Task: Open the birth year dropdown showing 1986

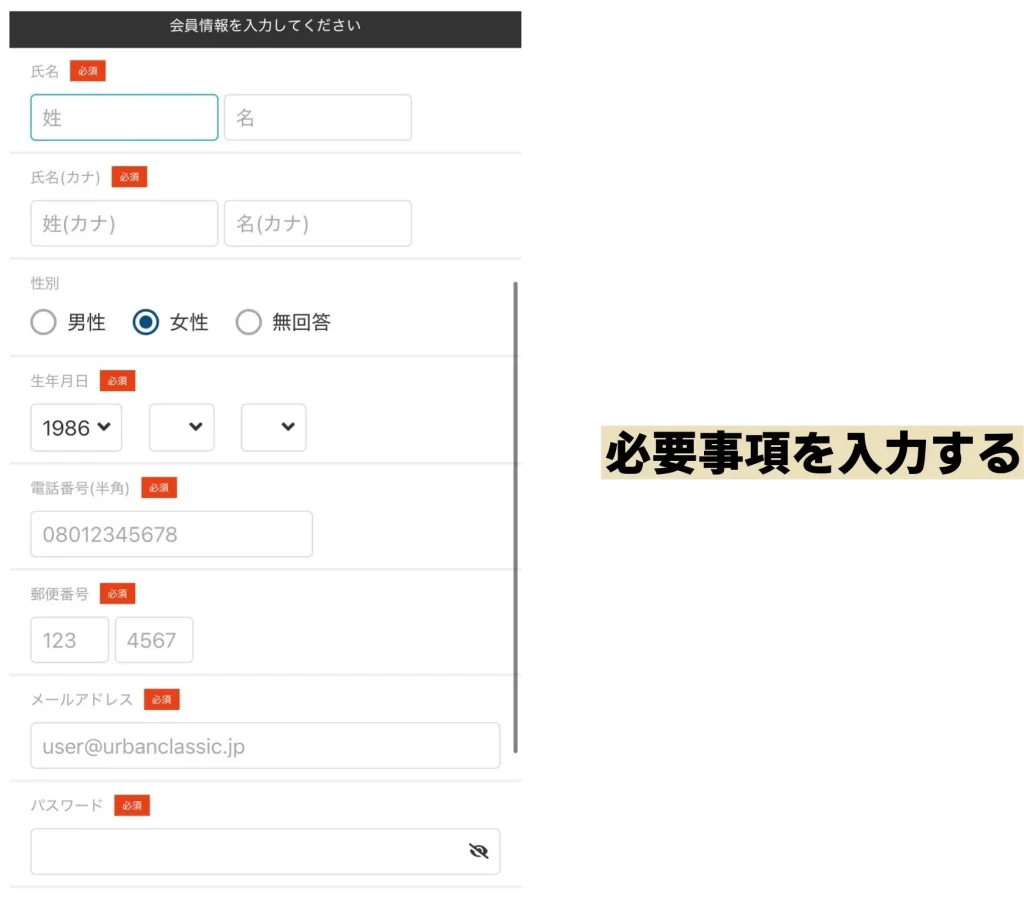Action: (x=76, y=428)
